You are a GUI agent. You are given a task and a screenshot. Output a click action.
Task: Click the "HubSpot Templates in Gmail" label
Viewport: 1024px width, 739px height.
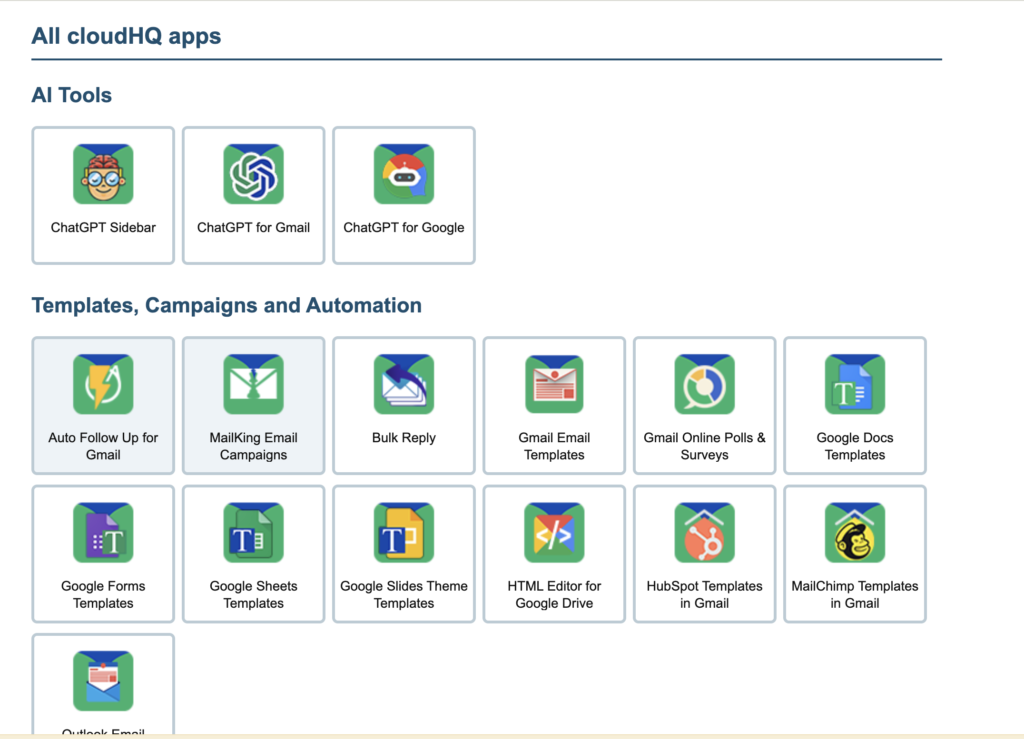pos(704,595)
